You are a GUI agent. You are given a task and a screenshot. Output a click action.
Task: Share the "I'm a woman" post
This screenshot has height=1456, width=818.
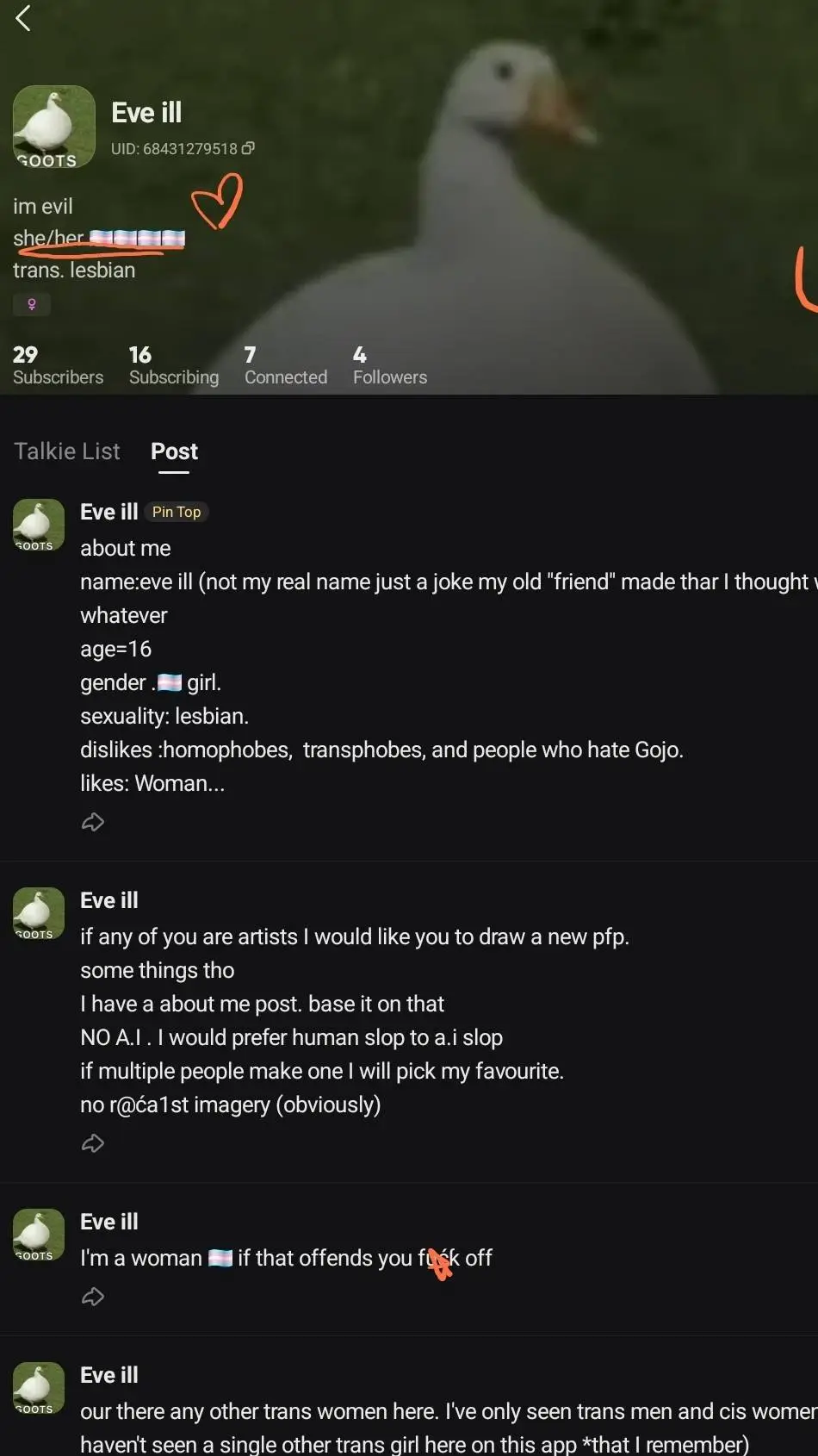pyautogui.click(x=93, y=1297)
